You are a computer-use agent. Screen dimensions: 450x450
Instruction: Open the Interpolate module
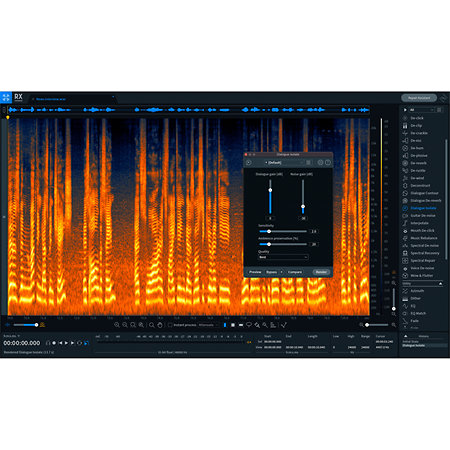click(x=416, y=223)
